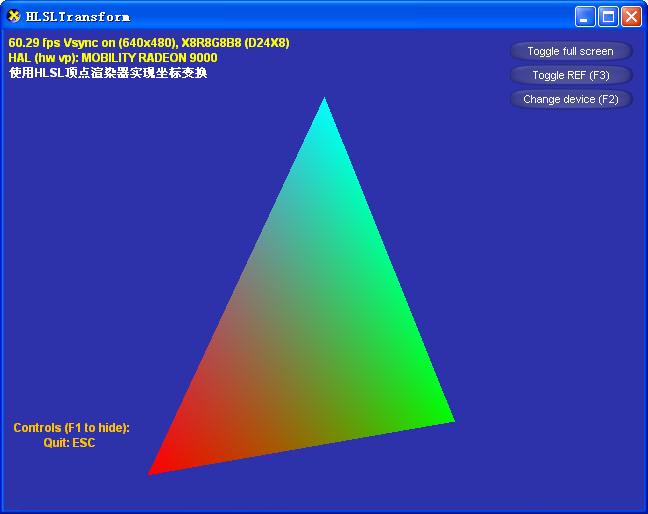Close the HLSLTransform window

click(631, 17)
